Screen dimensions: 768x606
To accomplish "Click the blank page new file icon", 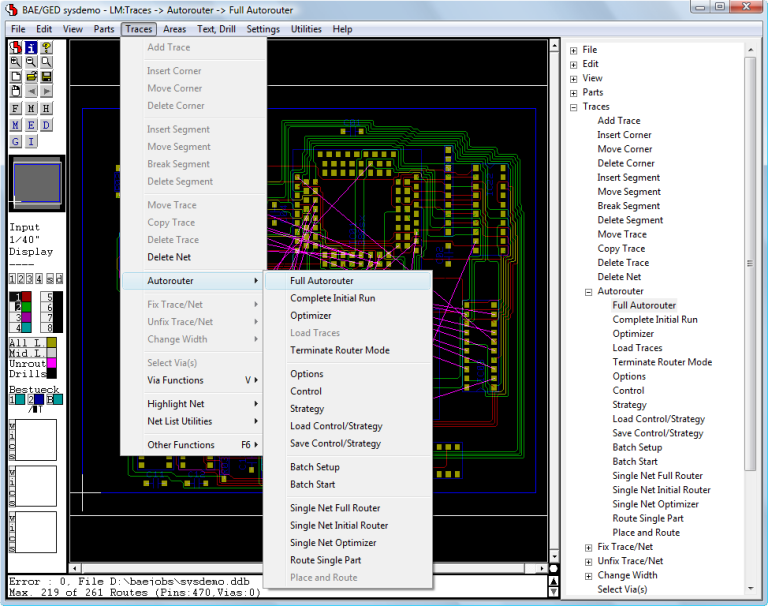I will [16, 76].
